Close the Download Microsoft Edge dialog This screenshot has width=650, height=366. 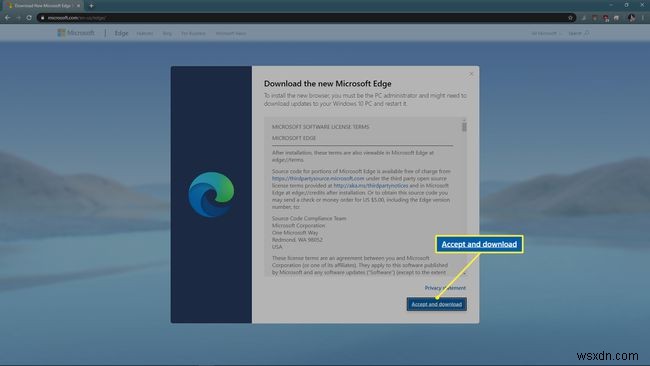(471, 74)
